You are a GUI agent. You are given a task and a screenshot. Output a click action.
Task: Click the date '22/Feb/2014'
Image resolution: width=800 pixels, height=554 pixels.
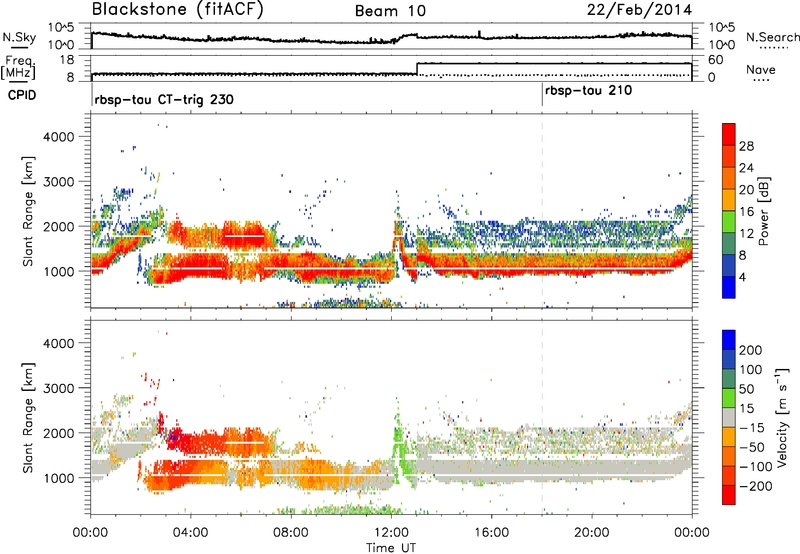tap(639, 10)
